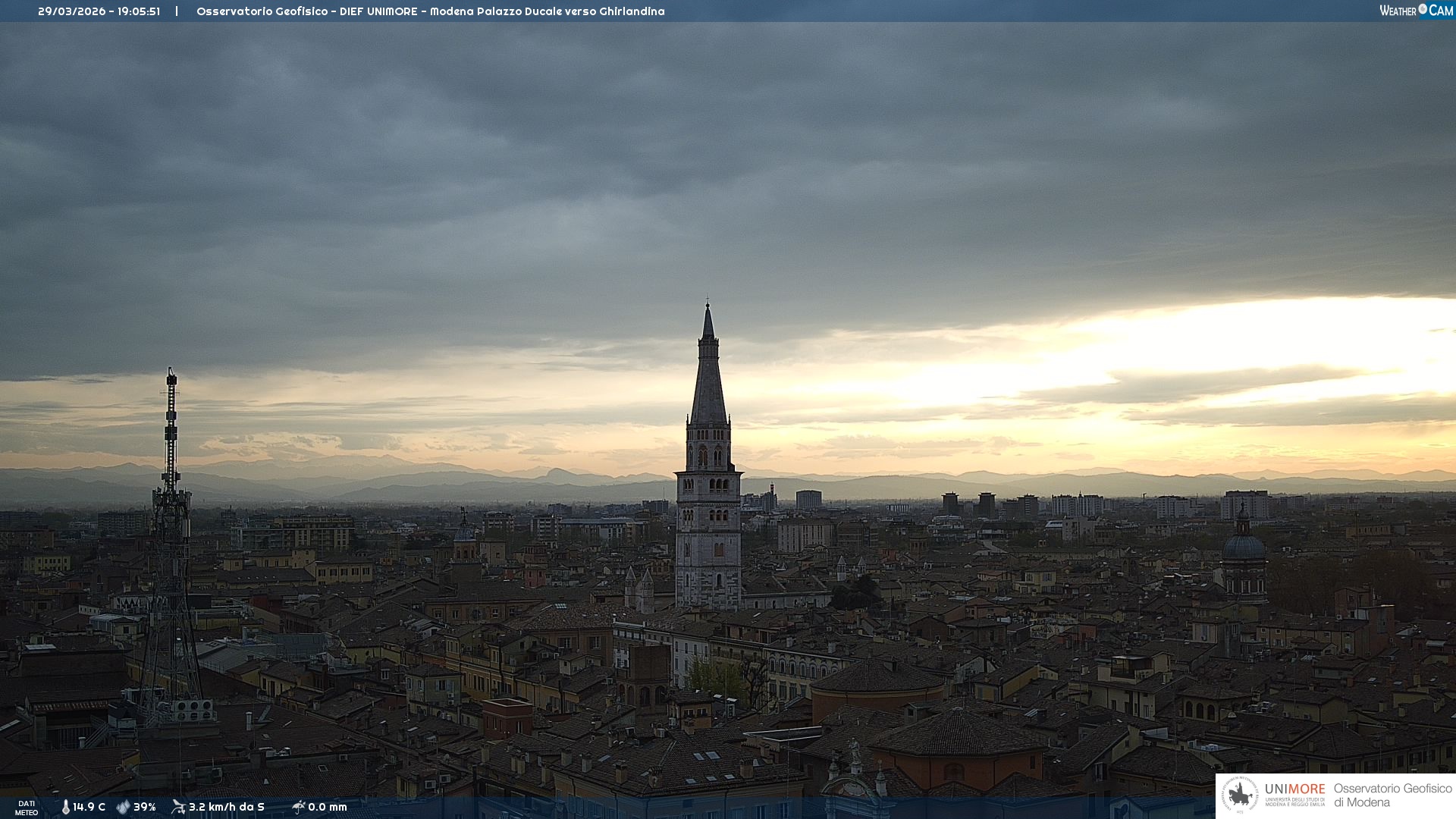Click the humidity water drops icon

coord(123,807)
